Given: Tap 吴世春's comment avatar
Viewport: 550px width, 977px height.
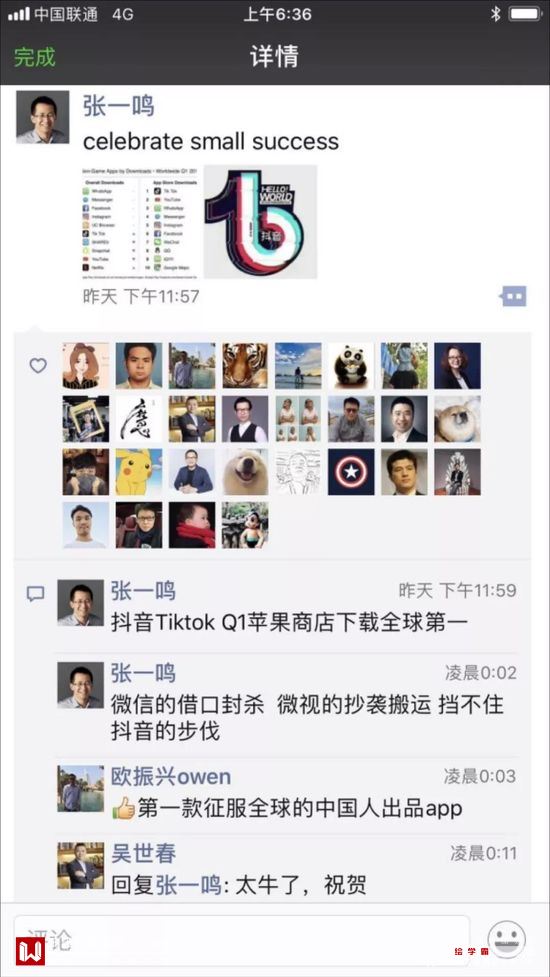Looking at the screenshot, I should coord(81,865).
